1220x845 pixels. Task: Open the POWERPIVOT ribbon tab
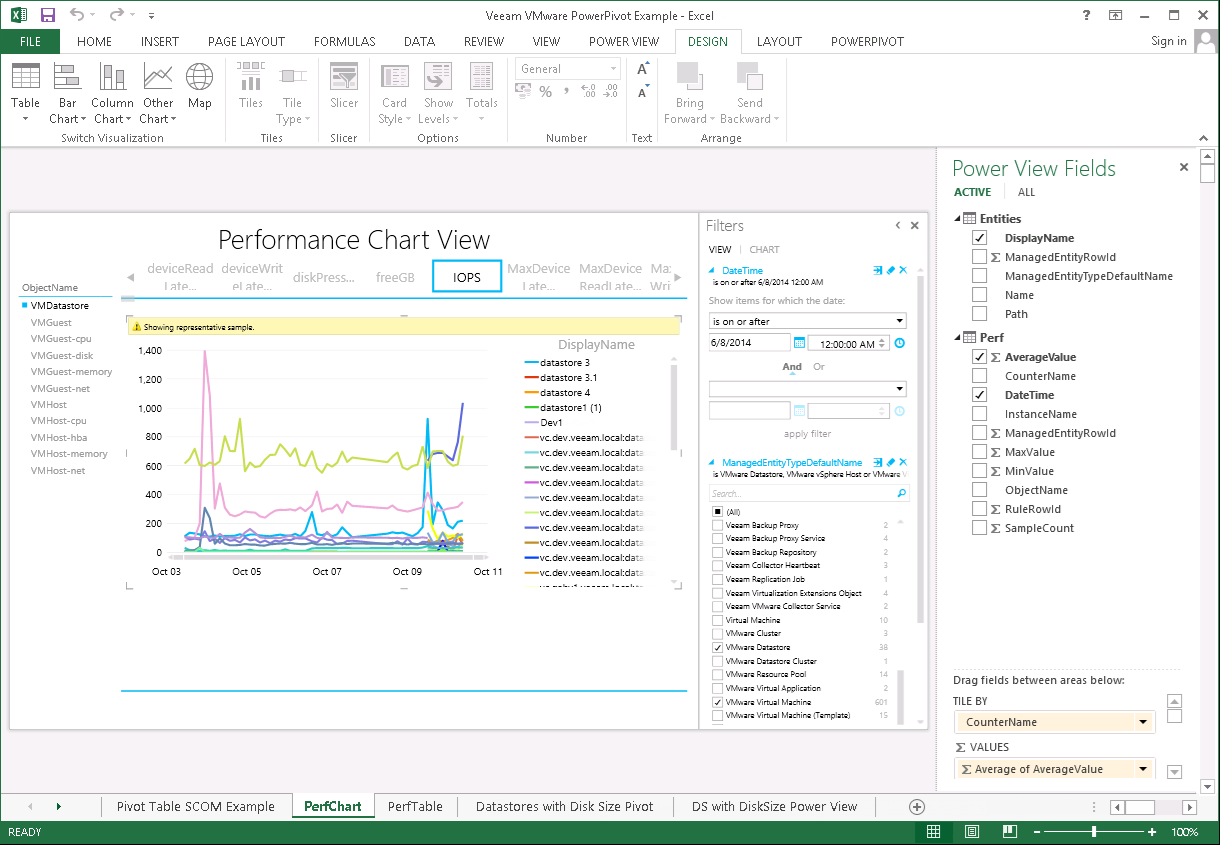(867, 41)
